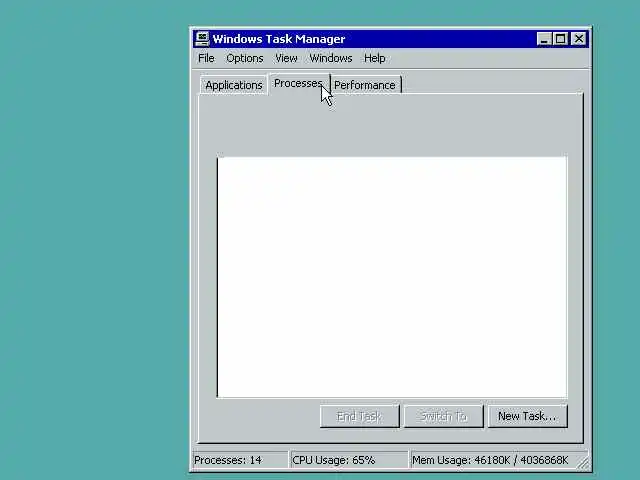
Task: Click the Processes: 14 status text
Action: click(x=228, y=460)
